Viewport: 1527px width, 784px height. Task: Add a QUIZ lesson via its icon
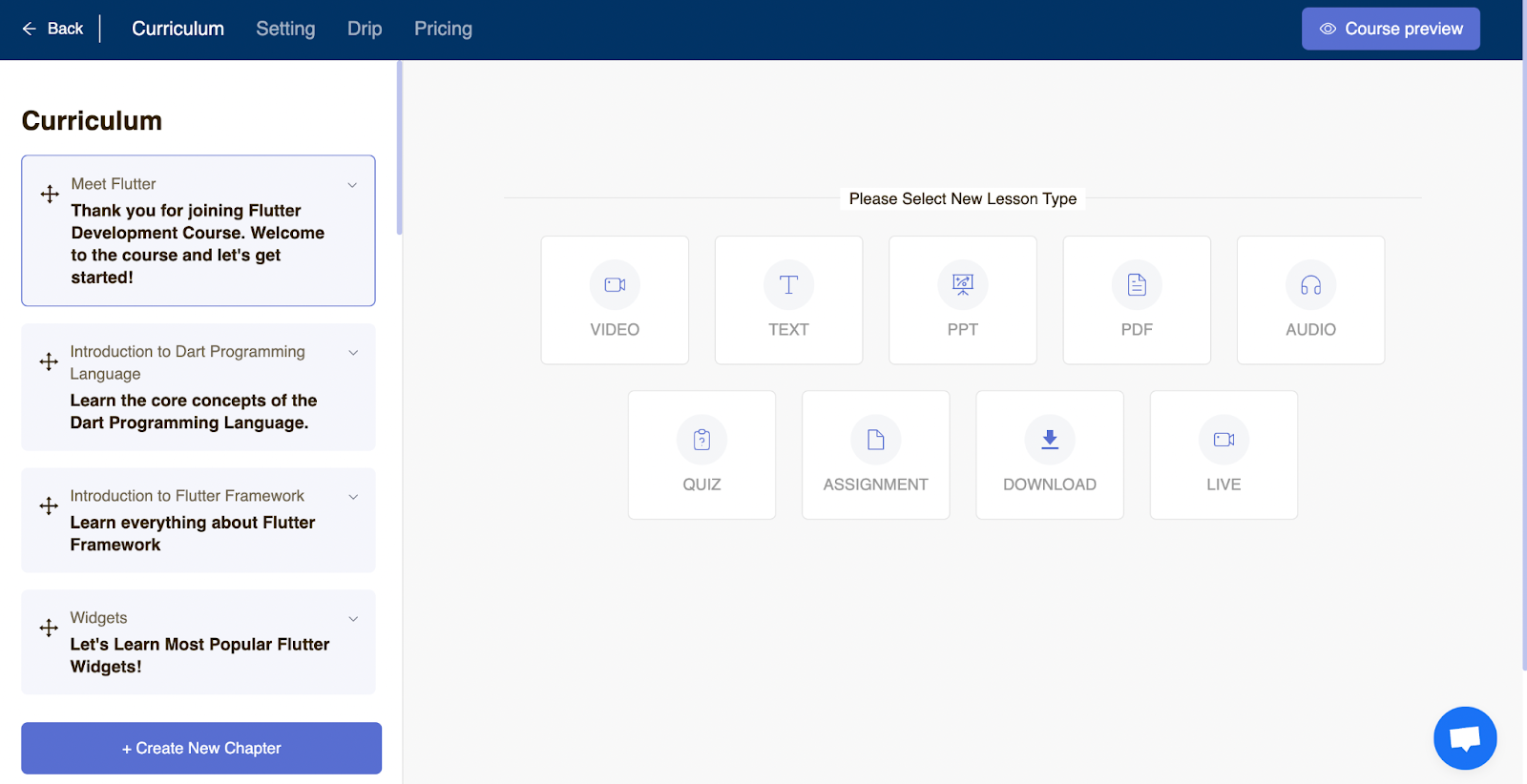(701, 440)
